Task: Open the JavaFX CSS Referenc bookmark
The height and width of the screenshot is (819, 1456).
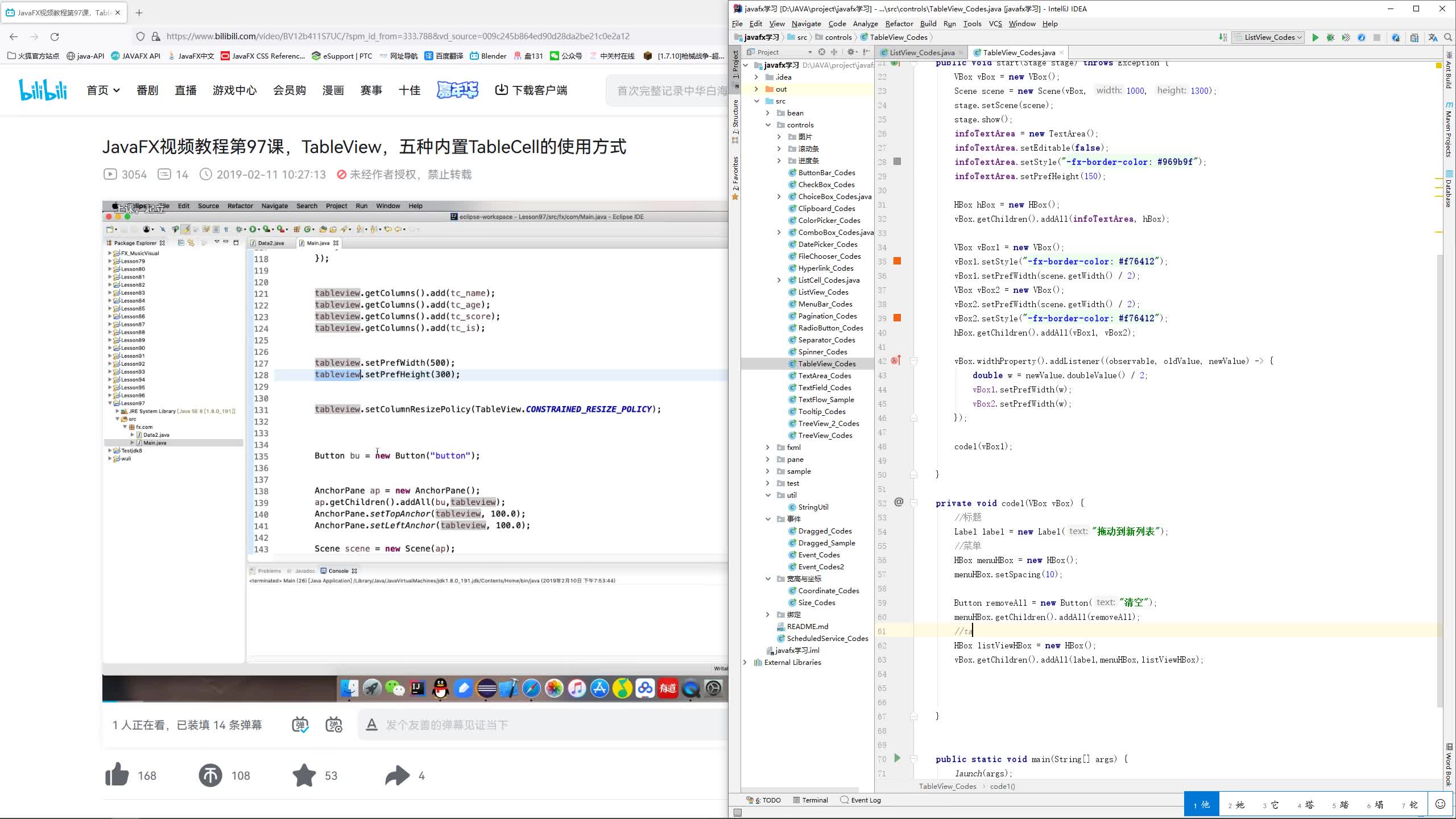Action: point(264,56)
